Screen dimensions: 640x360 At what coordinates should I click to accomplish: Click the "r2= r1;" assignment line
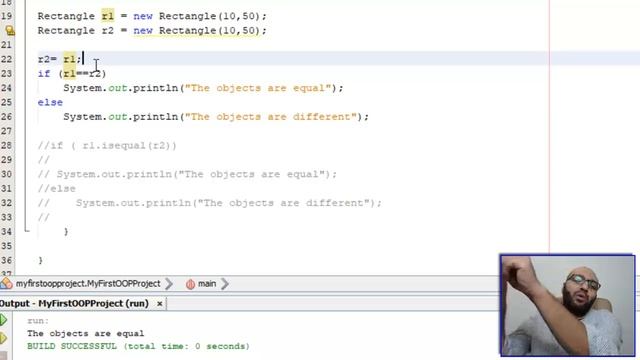[60, 59]
